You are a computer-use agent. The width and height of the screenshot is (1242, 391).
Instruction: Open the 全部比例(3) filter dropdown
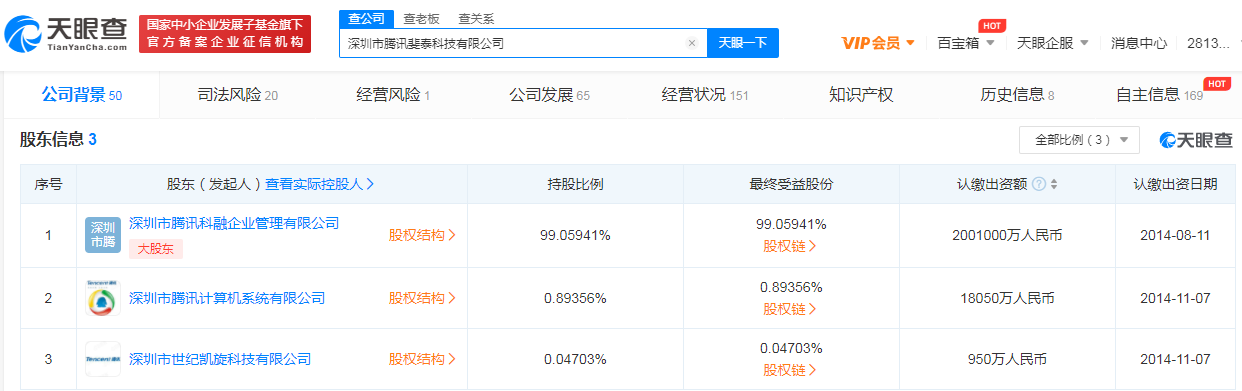tap(1079, 140)
